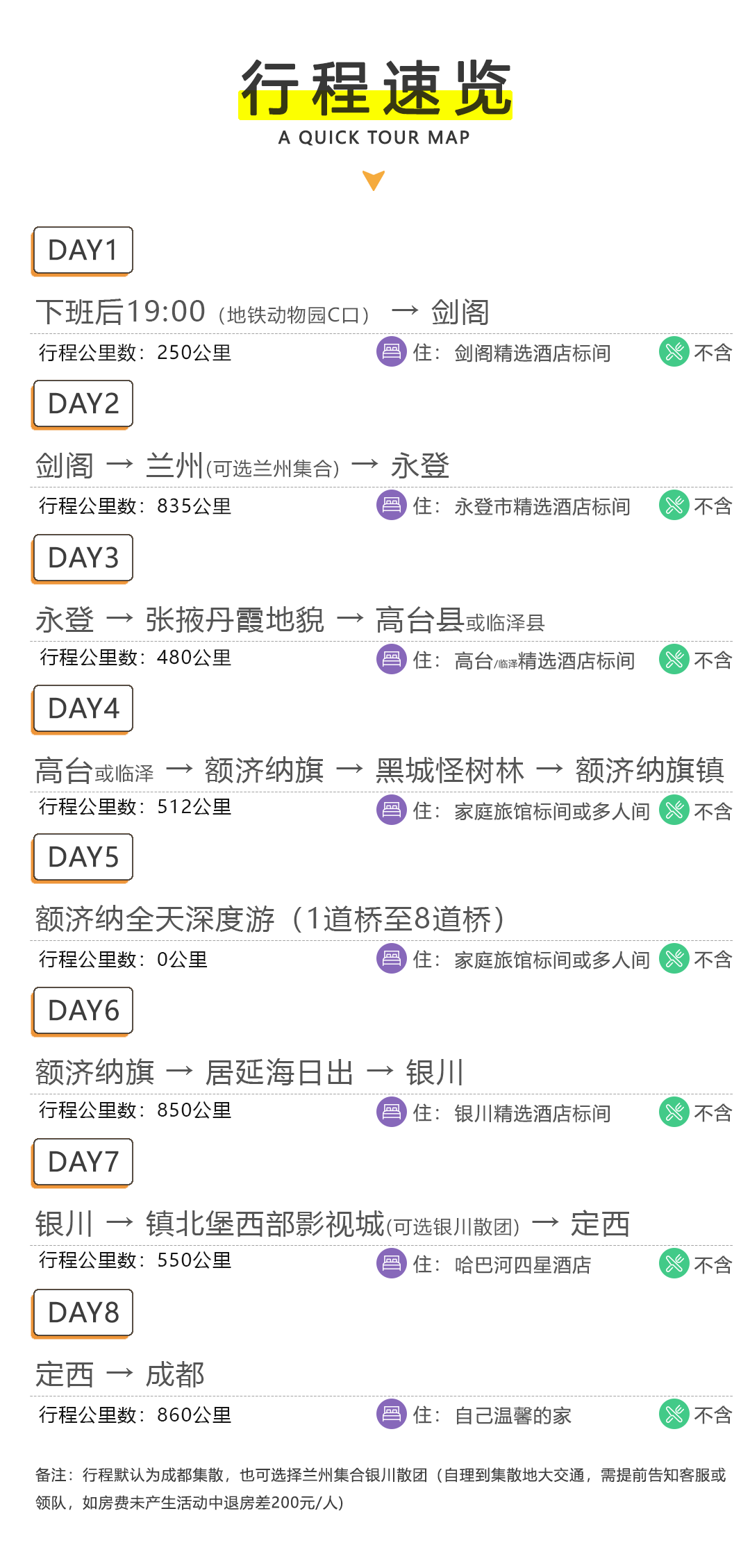Click the green meal icon in DAY3 row
750x1568 pixels.
[x=674, y=659]
